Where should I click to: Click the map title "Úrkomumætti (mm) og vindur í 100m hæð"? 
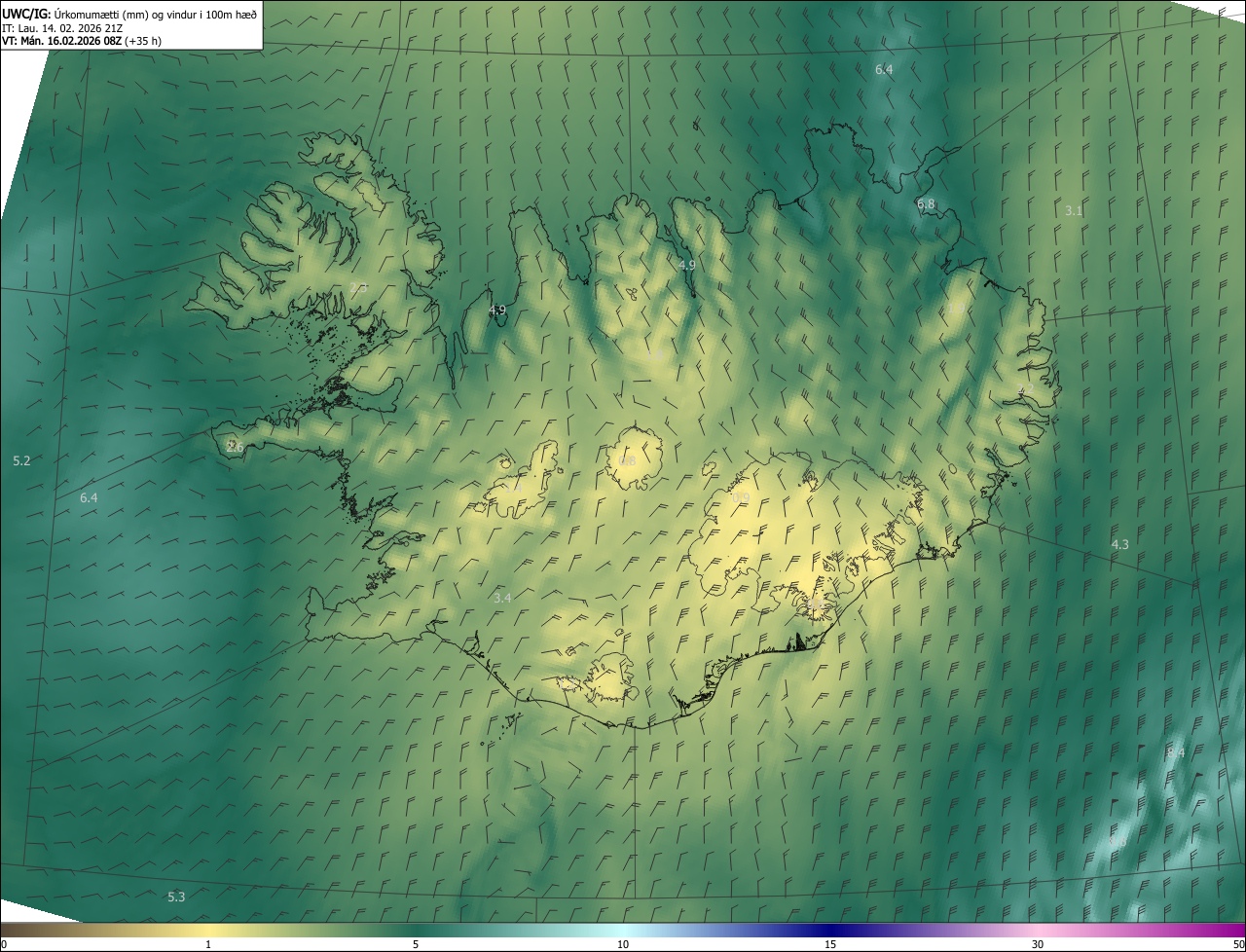click(155, 13)
